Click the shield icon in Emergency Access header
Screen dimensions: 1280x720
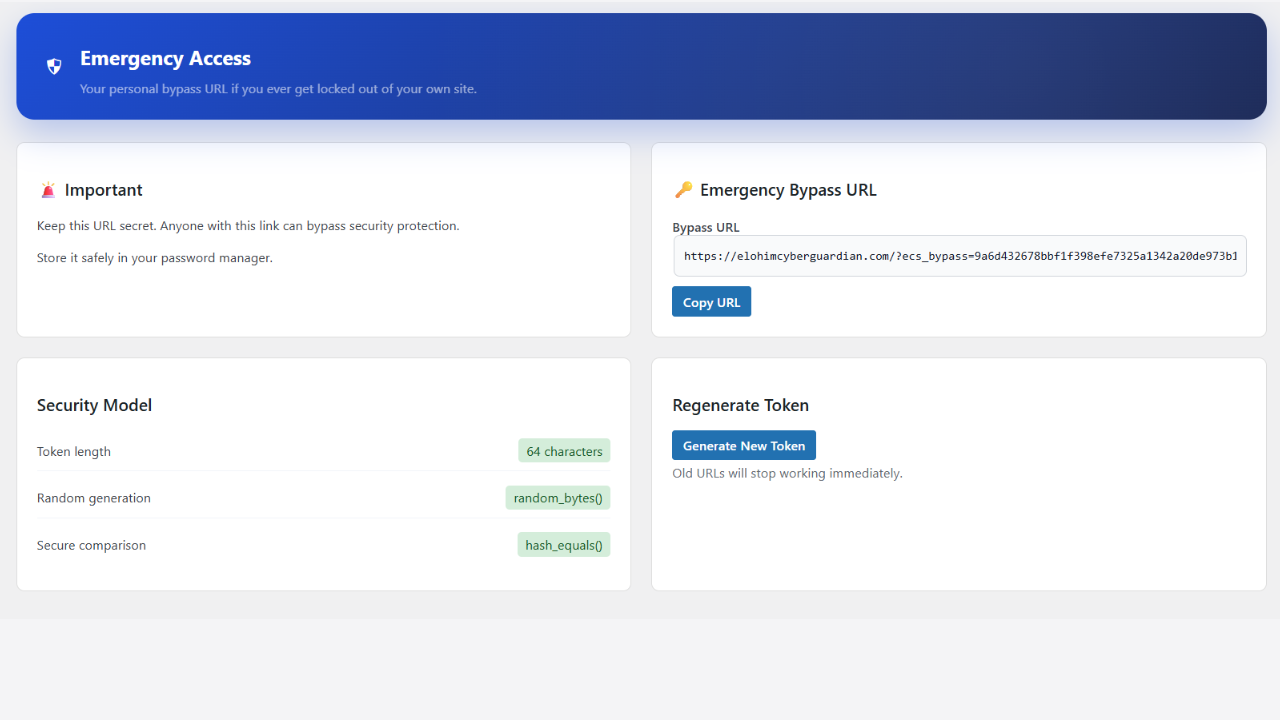pyautogui.click(x=54, y=66)
